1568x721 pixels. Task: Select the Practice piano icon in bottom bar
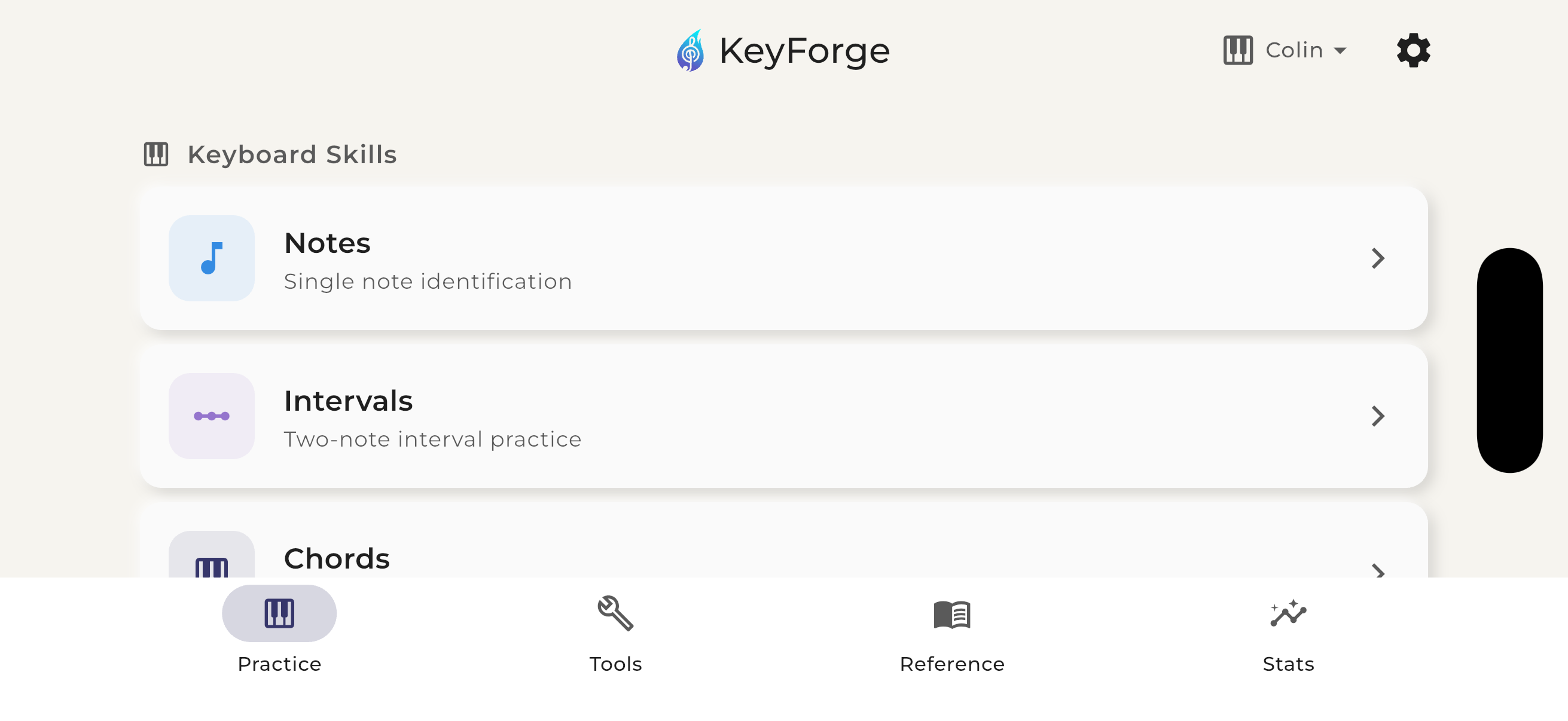point(278,613)
